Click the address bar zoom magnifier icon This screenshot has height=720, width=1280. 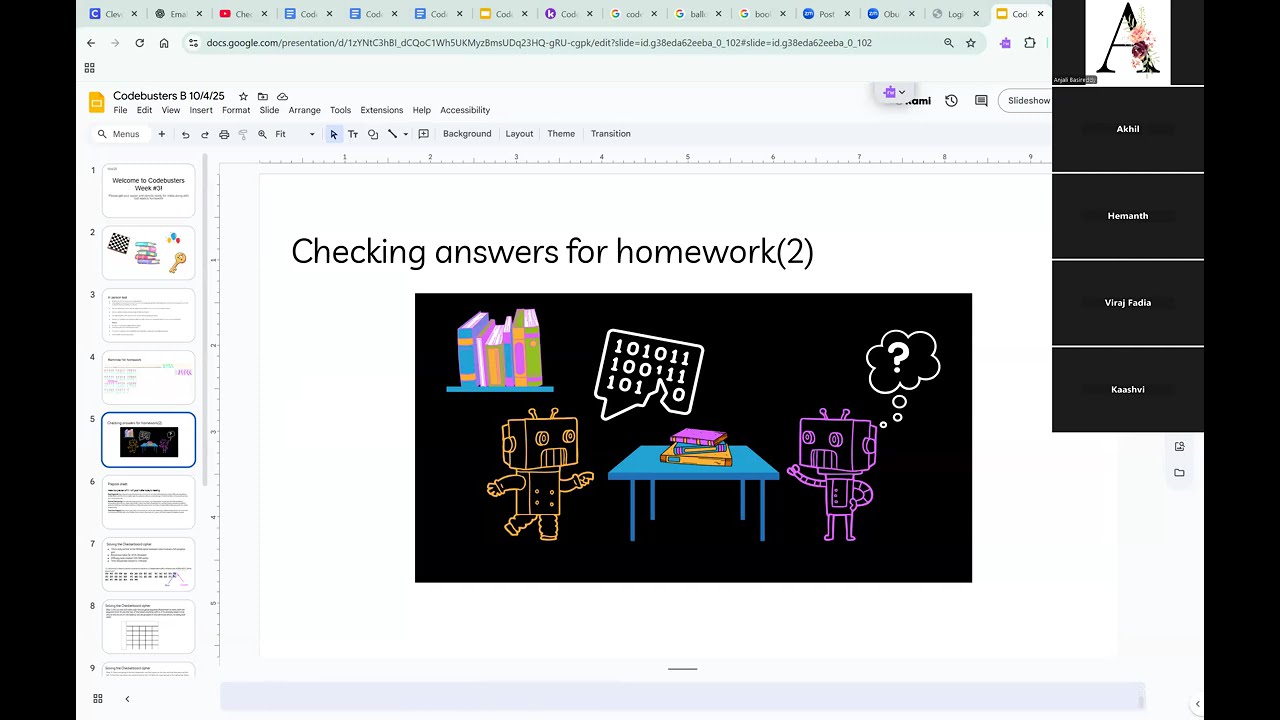point(949,43)
